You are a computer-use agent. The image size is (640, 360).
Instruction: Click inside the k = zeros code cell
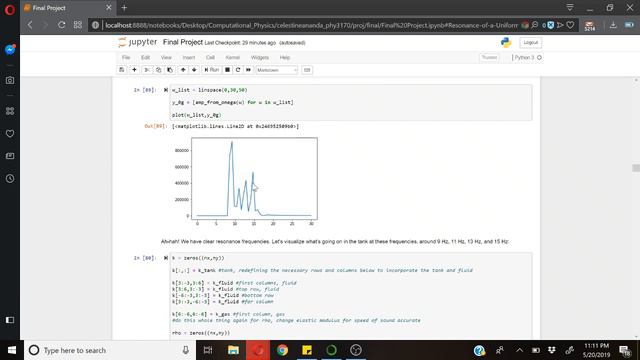351,296
